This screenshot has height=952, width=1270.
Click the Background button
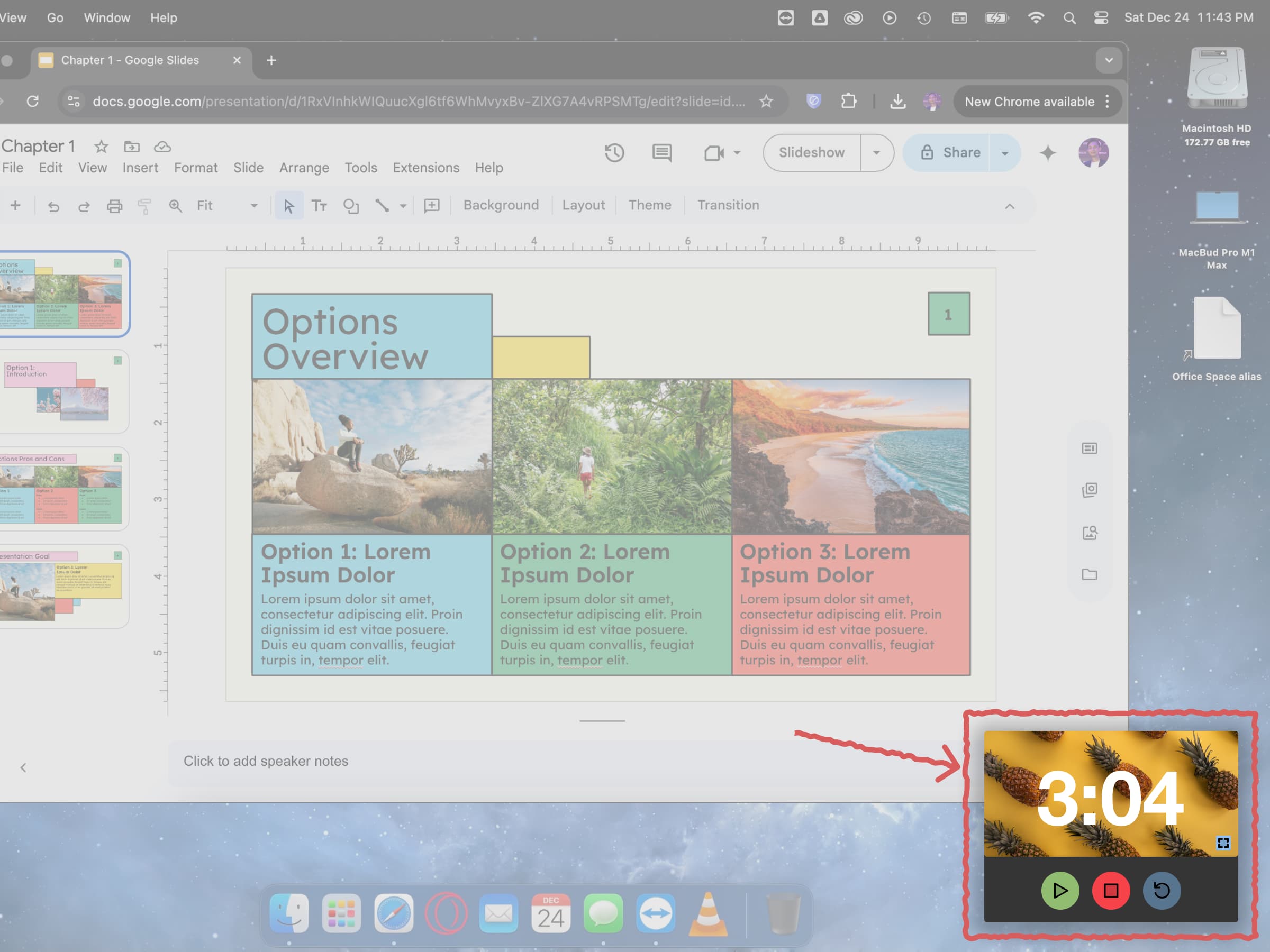501,205
